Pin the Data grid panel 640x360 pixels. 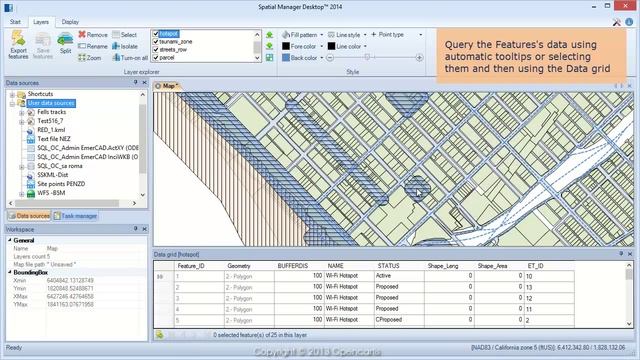[x=621, y=254]
